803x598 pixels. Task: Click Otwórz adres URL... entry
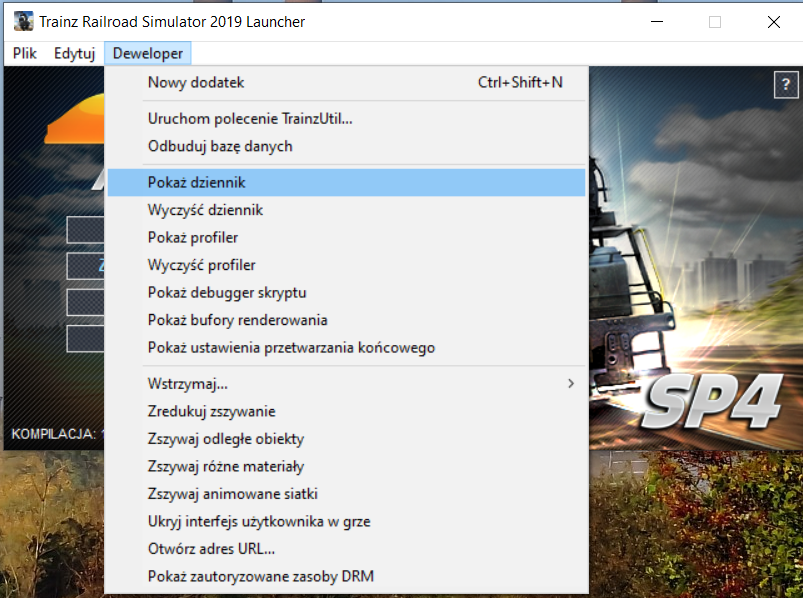pos(211,549)
